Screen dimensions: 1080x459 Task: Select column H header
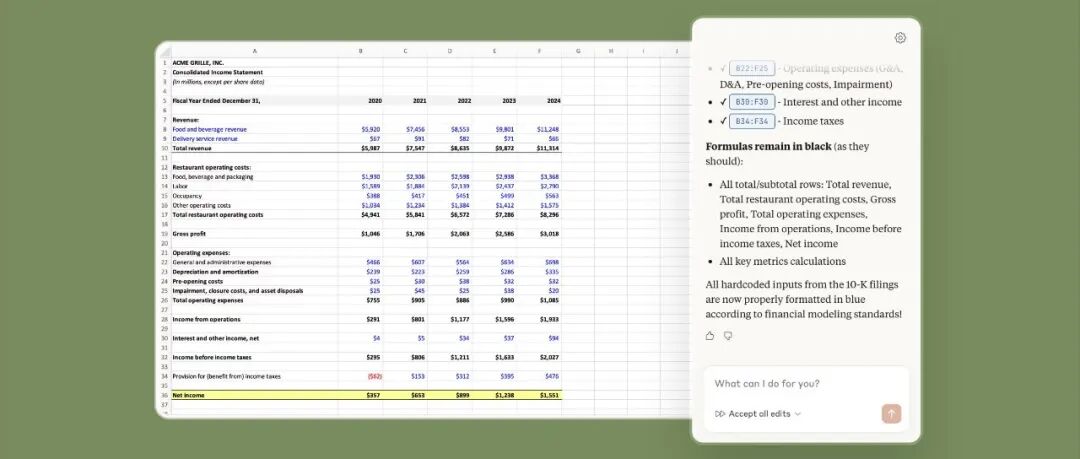pyautogui.click(x=611, y=51)
